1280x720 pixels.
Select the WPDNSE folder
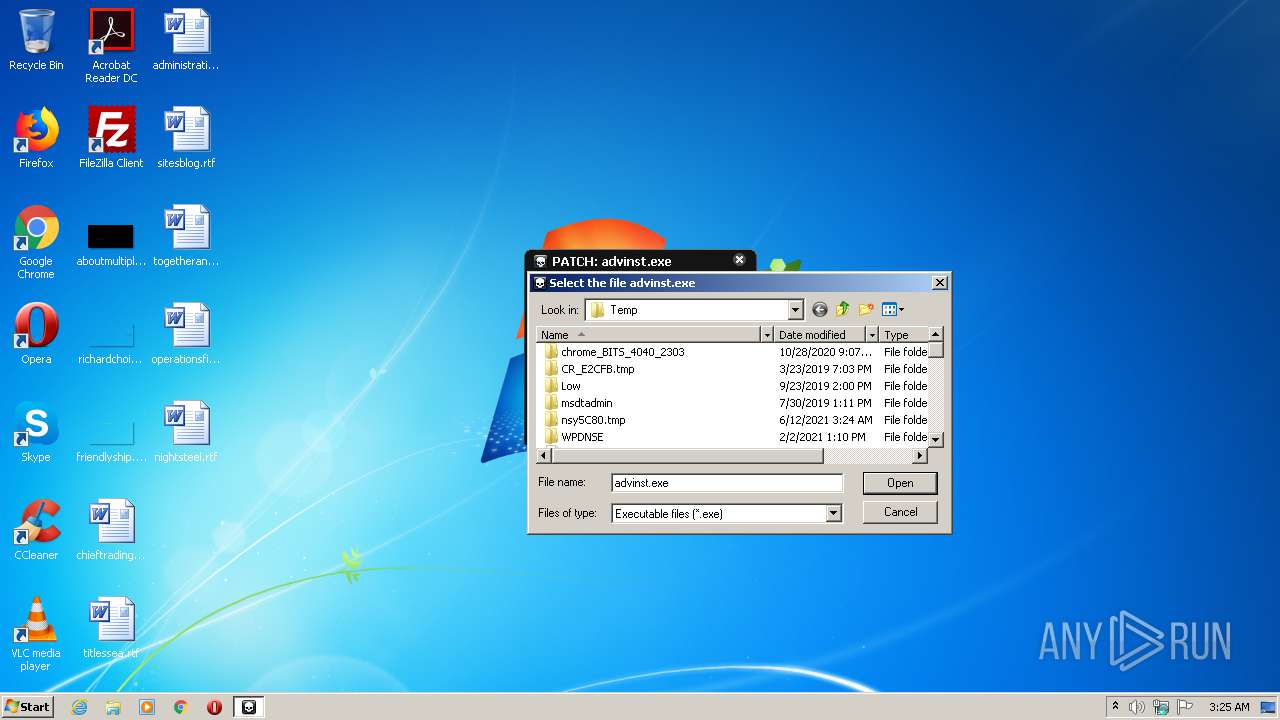[574, 437]
